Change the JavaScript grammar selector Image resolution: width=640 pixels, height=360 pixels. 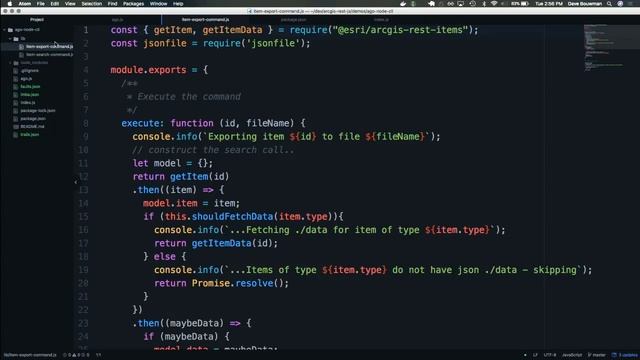(x=572, y=355)
